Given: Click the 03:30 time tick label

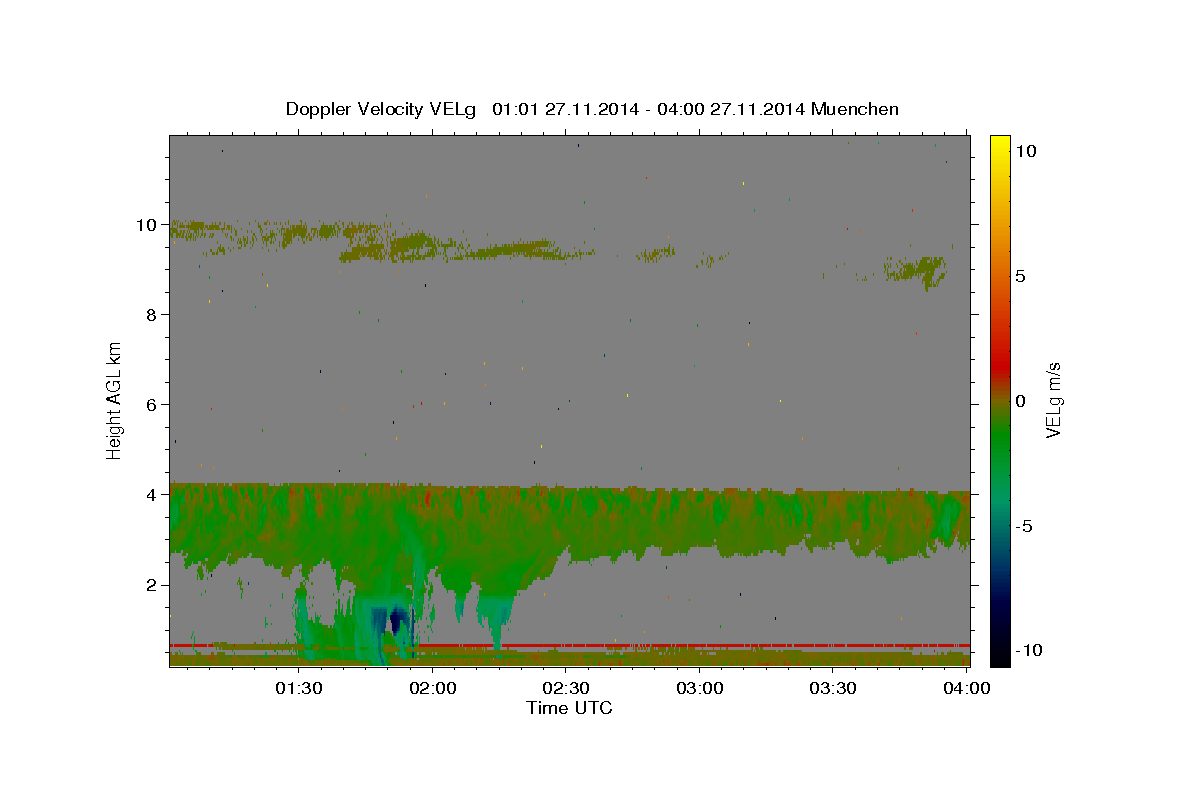Looking at the screenshot, I should point(833,689).
